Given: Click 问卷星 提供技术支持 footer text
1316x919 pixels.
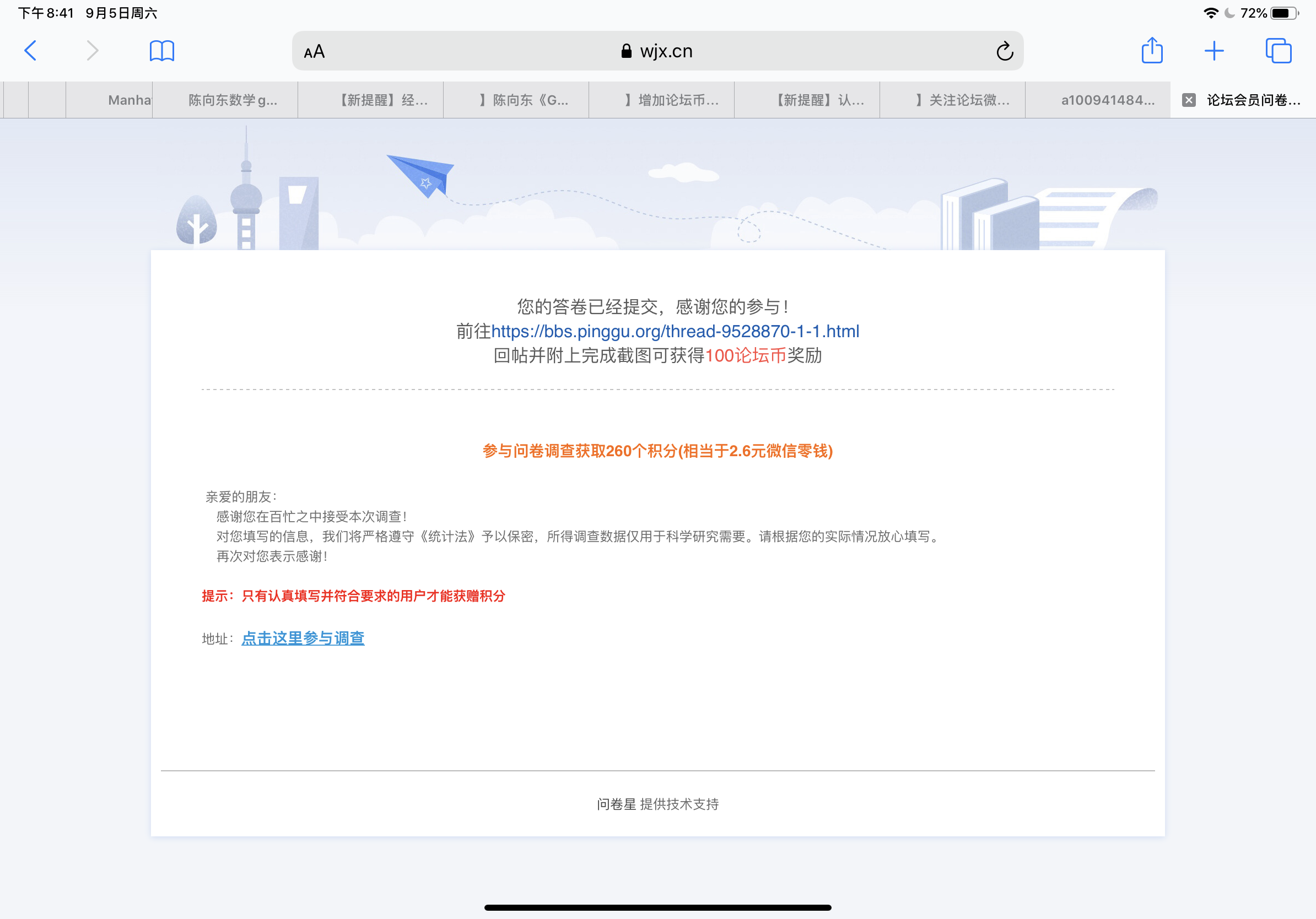Looking at the screenshot, I should 657,804.
